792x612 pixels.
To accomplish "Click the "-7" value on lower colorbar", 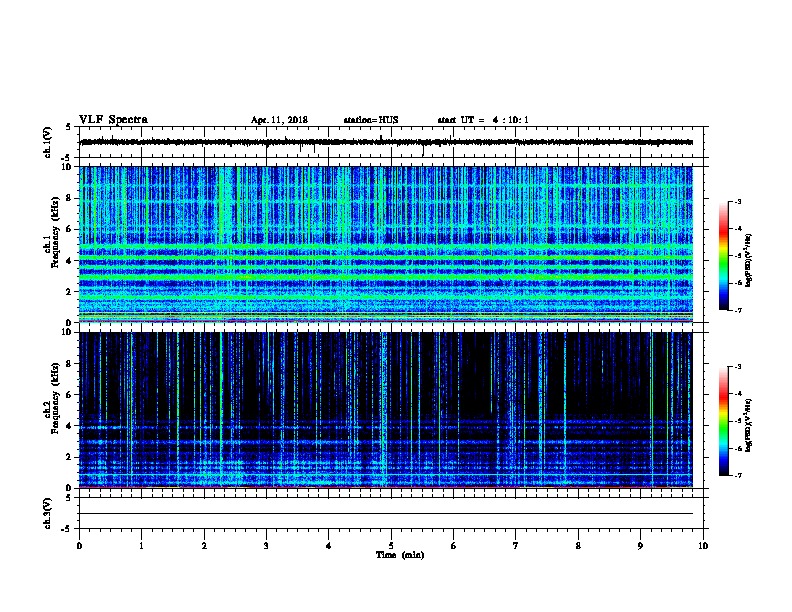I will 738,476.
